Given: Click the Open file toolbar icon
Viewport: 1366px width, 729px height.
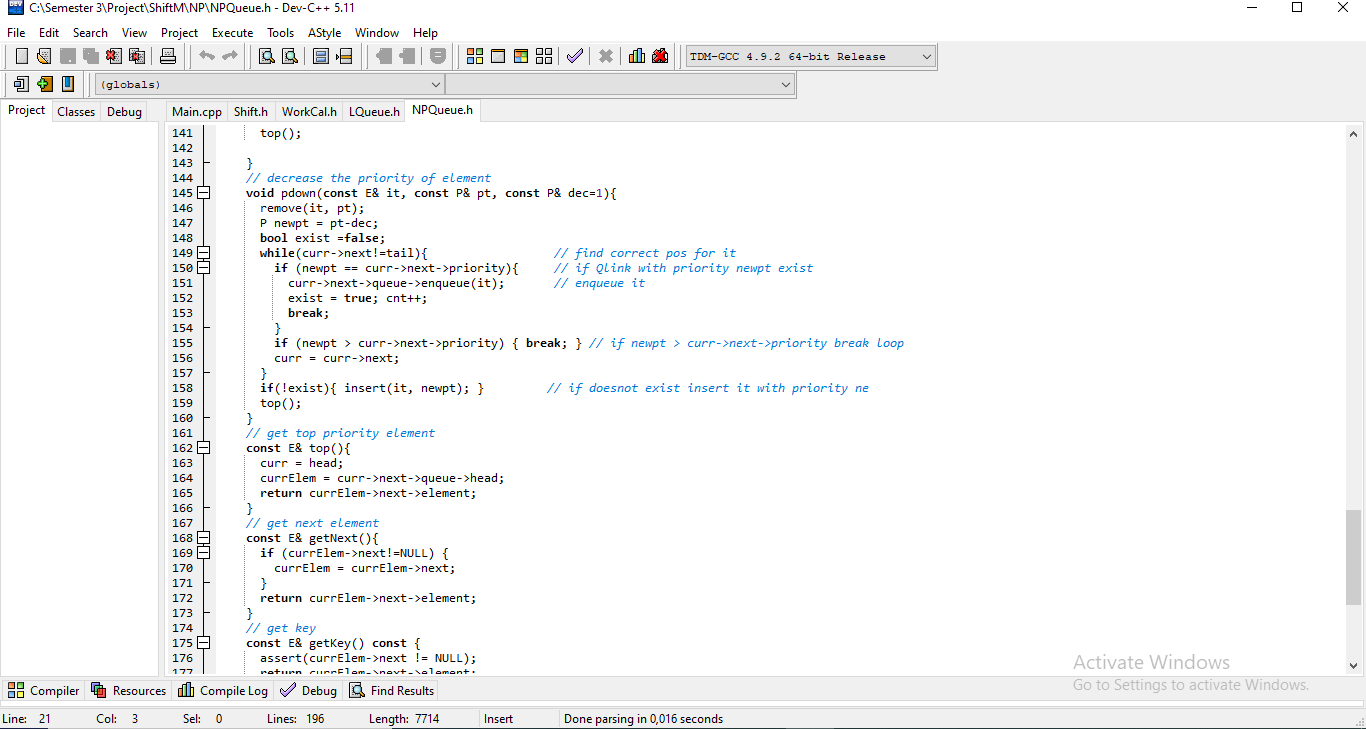Looking at the screenshot, I should [44, 56].
